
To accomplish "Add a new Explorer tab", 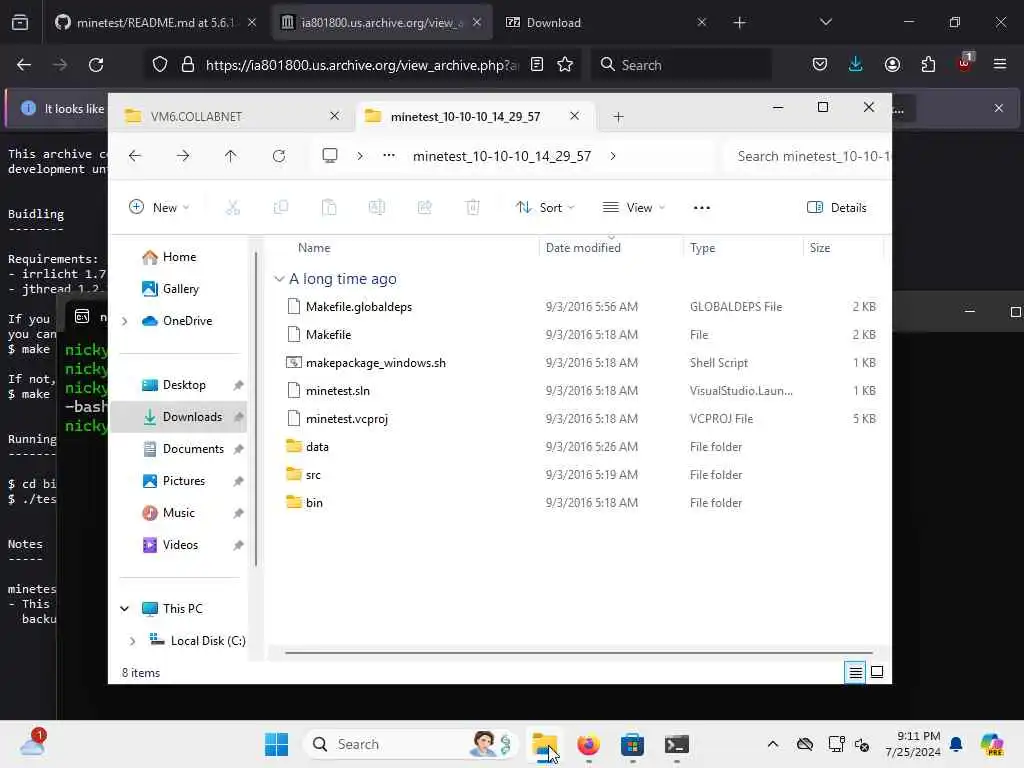I will coord(618,117).
